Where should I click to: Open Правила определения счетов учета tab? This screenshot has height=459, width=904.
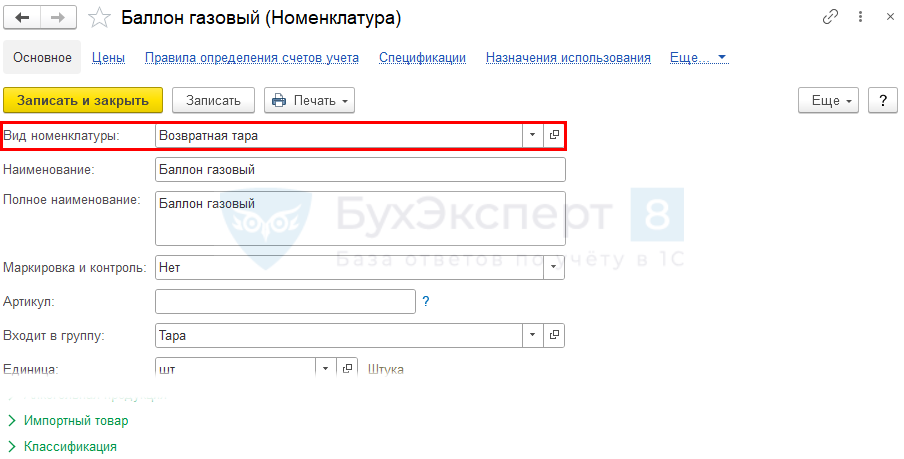click(x=252, y=58)
